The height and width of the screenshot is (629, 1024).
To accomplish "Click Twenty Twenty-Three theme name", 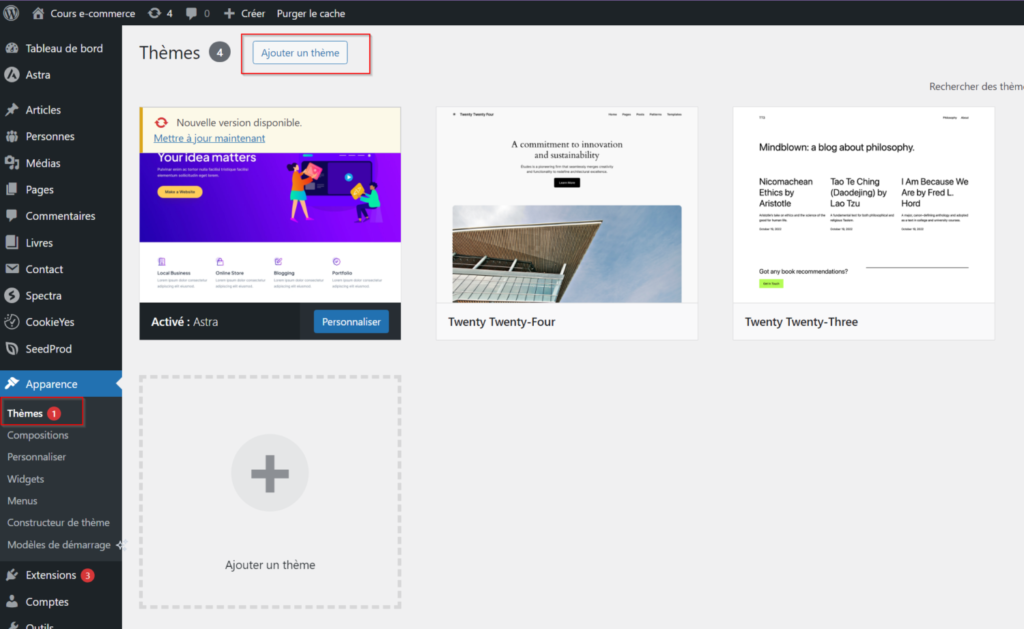I will click(801, 322).
